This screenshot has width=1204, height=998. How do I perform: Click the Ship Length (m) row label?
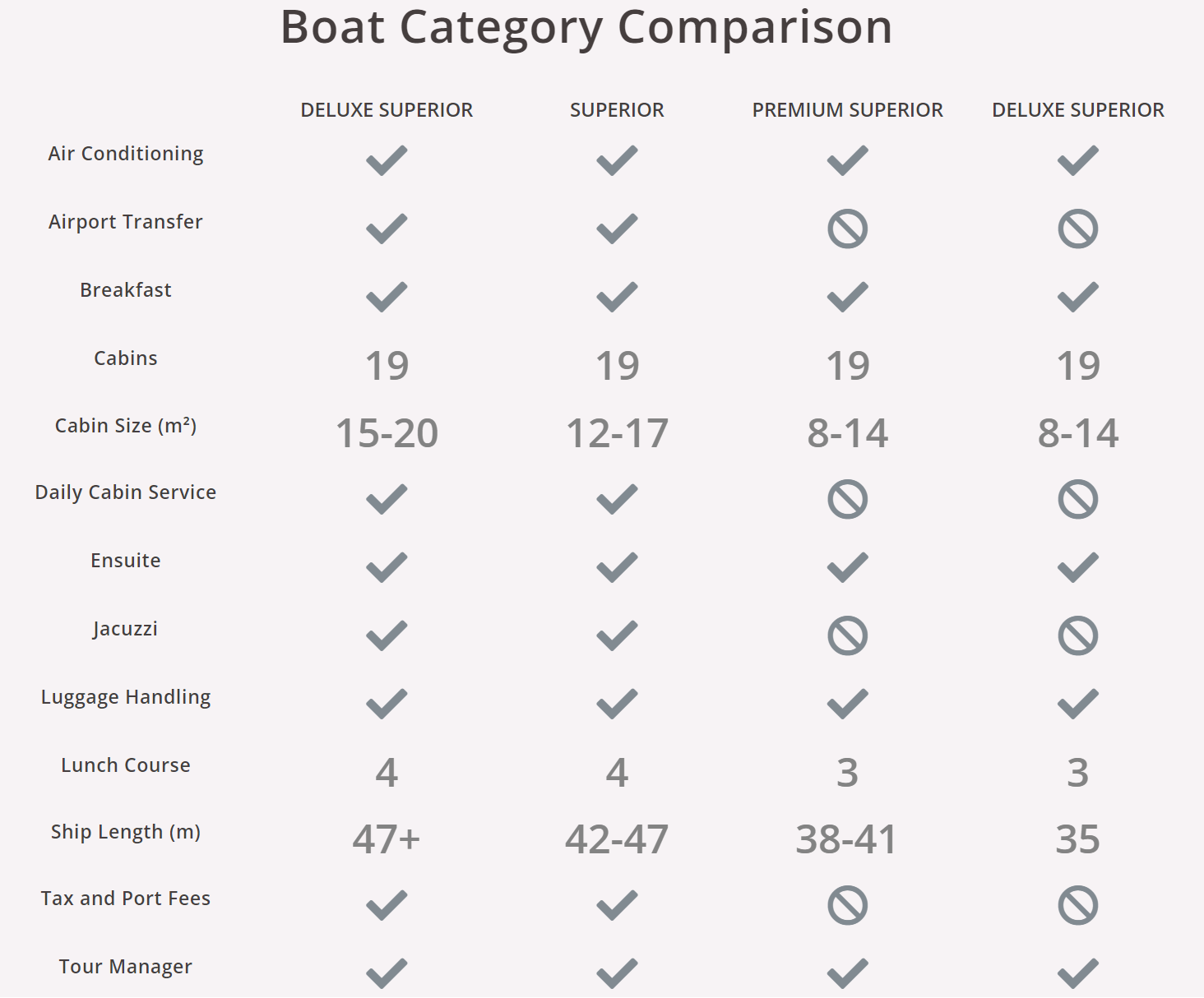126,832
